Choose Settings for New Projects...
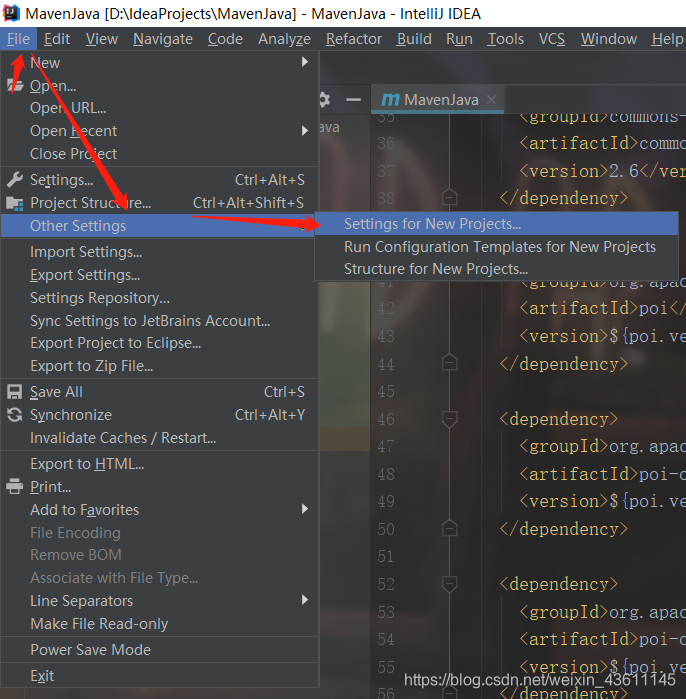This screenshot has height=699, width=686. [497, 224]
